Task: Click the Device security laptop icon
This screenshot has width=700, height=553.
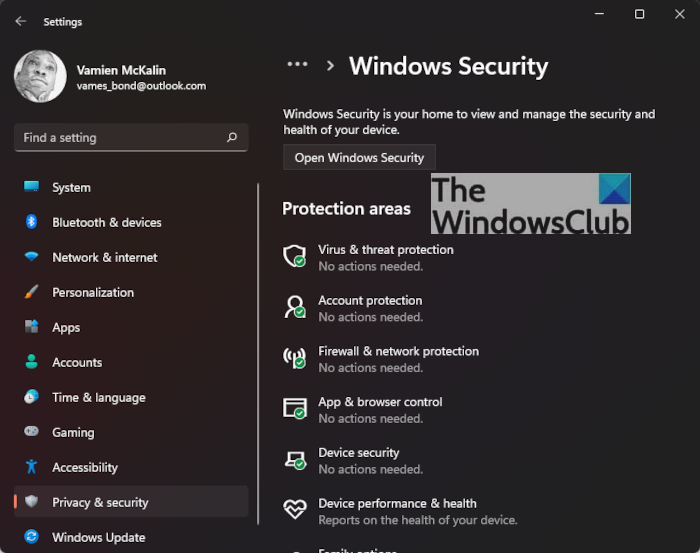Action: click(295, 460)
